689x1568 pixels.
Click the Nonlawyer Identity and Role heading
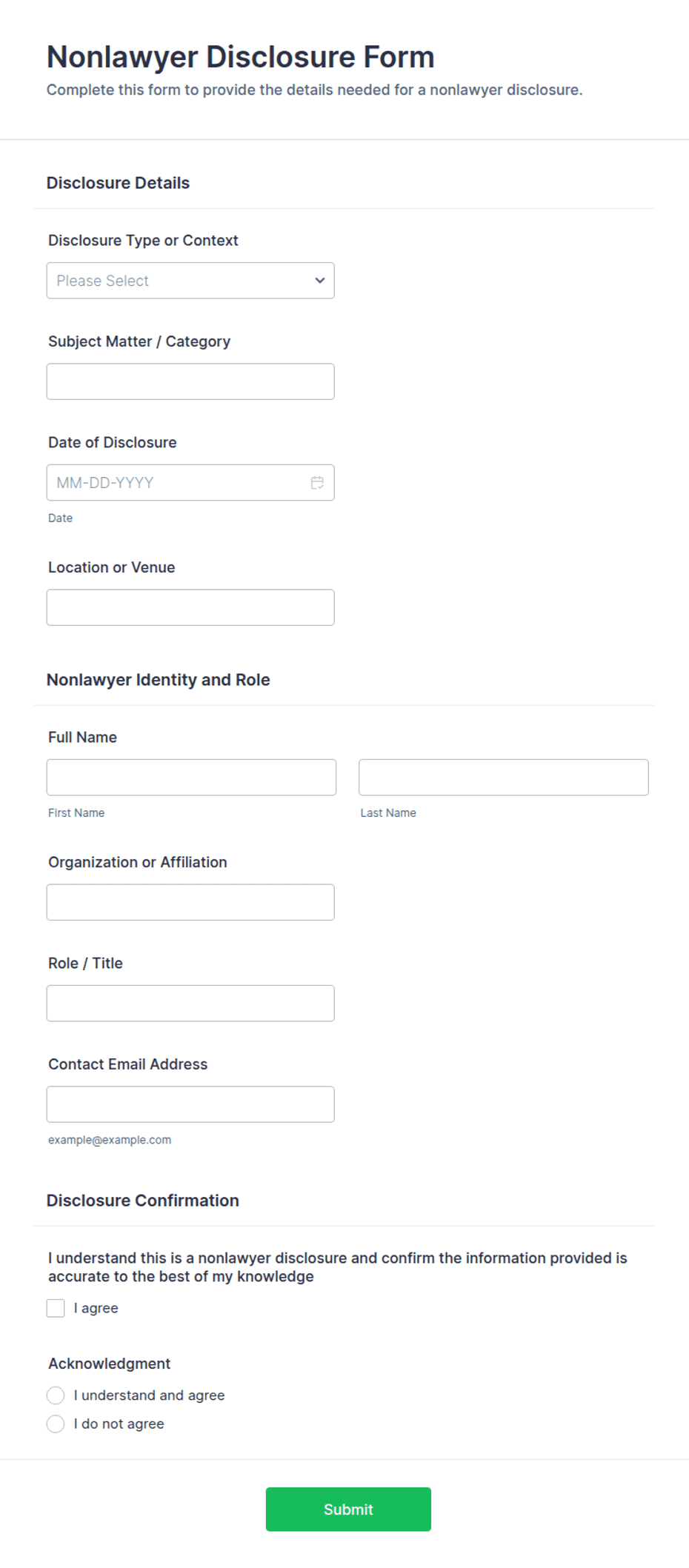[158, 680]
